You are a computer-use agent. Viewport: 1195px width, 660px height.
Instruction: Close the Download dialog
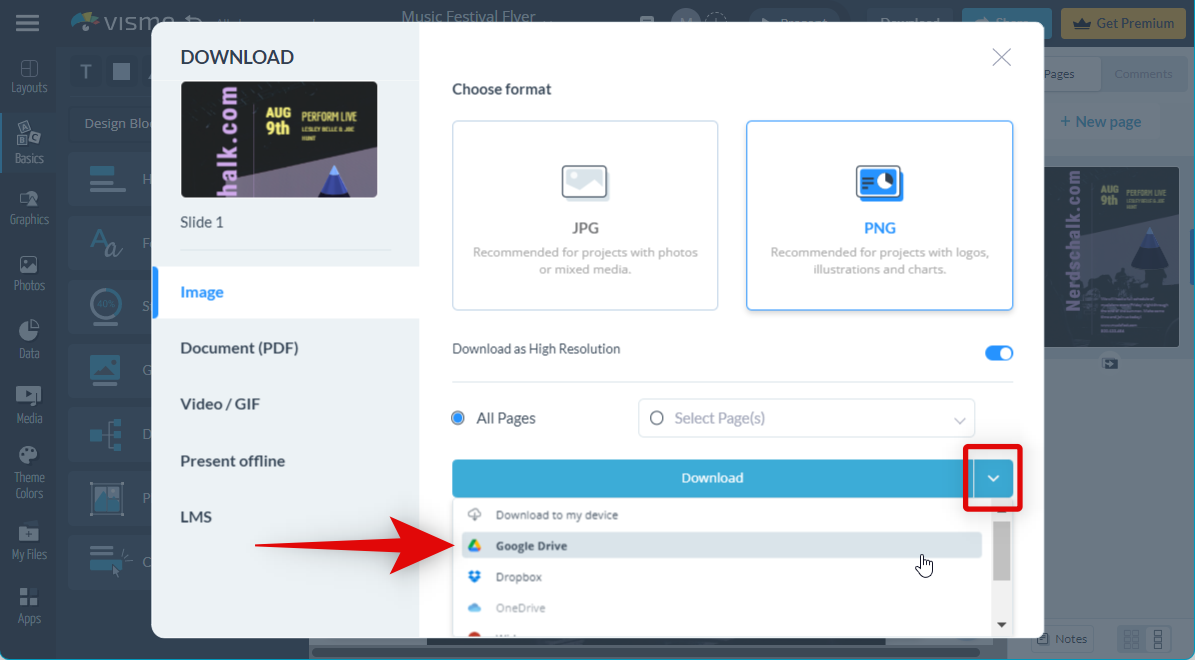1001,57
